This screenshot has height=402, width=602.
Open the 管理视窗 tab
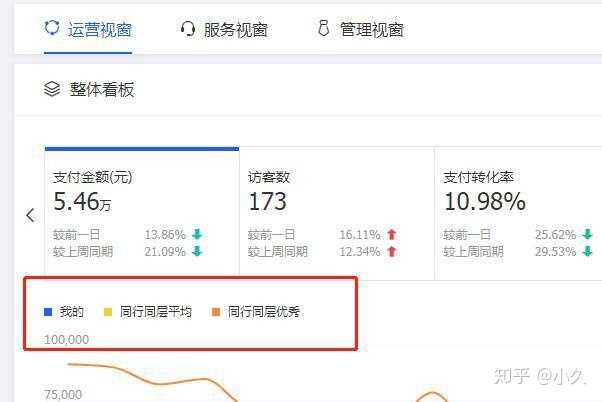pos(361,30)
